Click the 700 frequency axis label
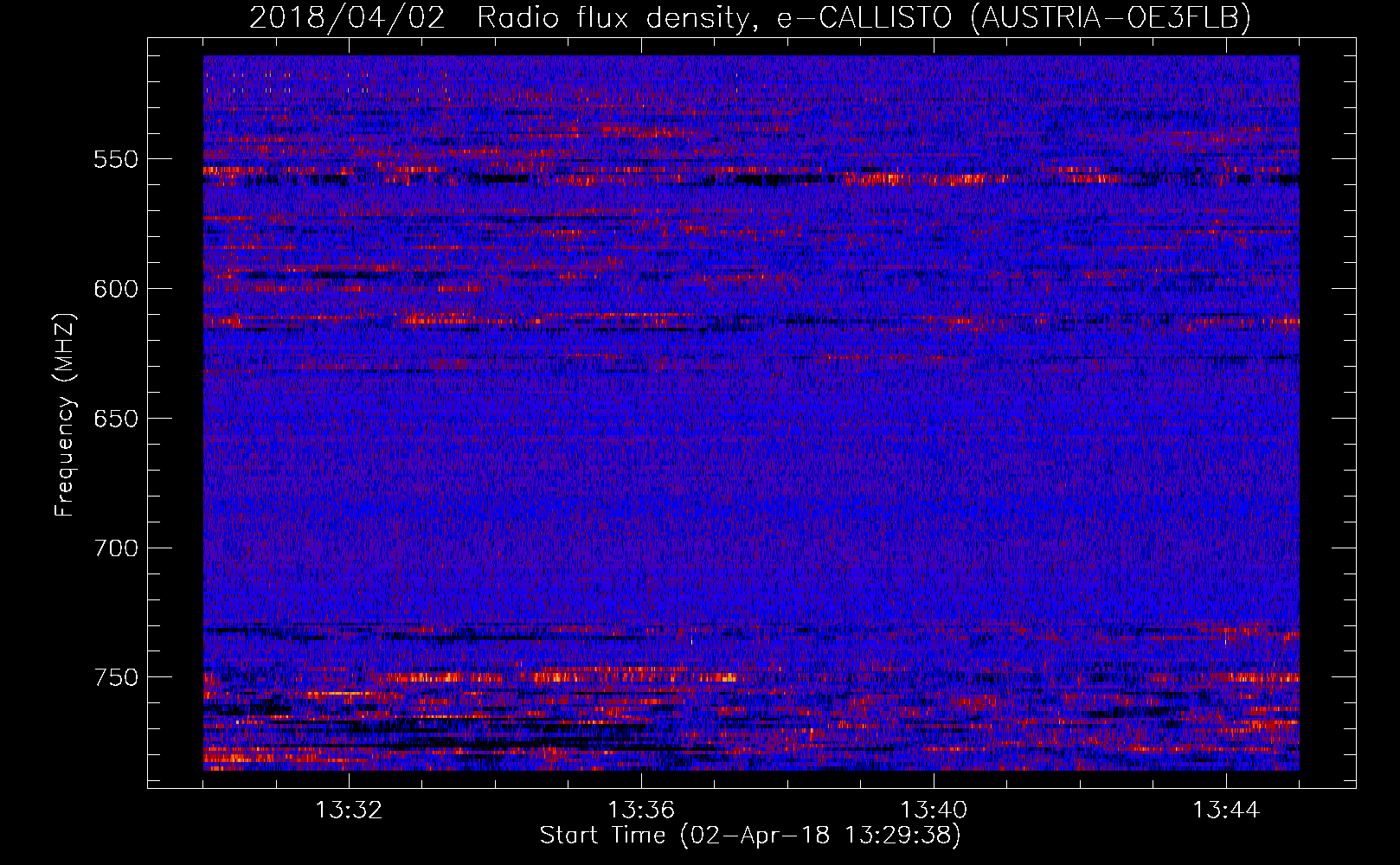 [116, 548]
